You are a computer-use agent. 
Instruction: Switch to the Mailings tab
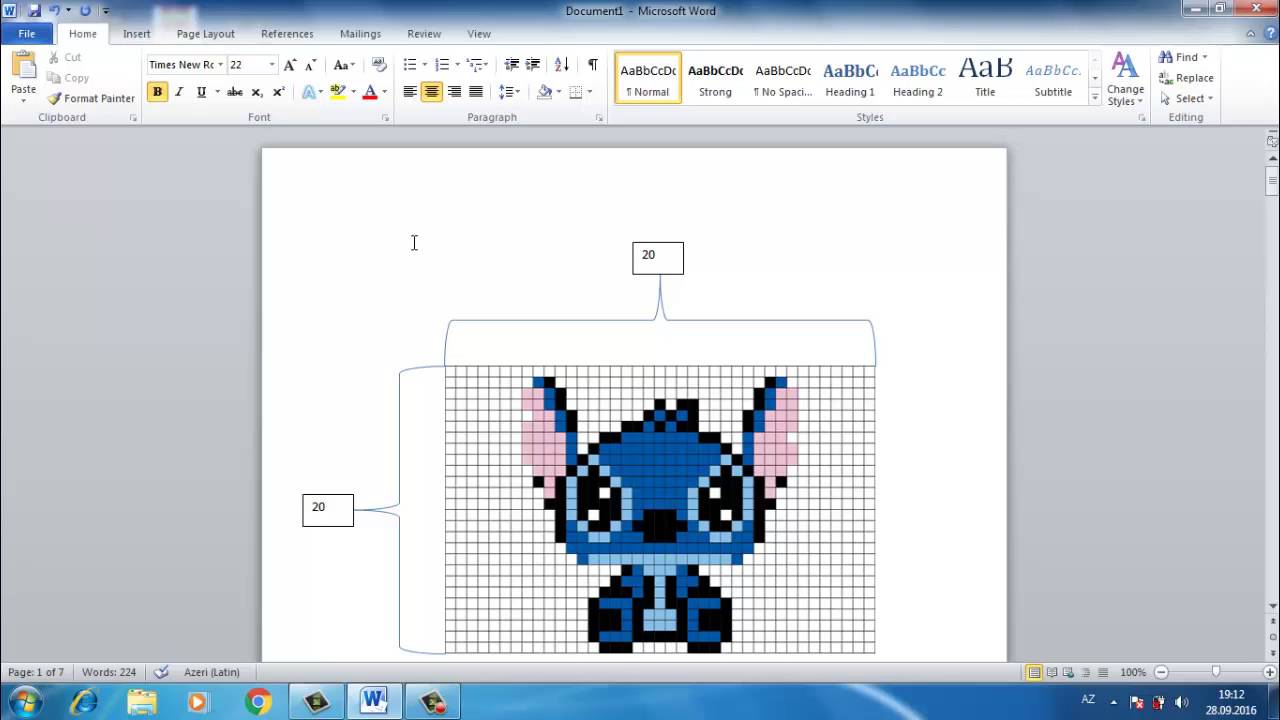click(360, 34)
